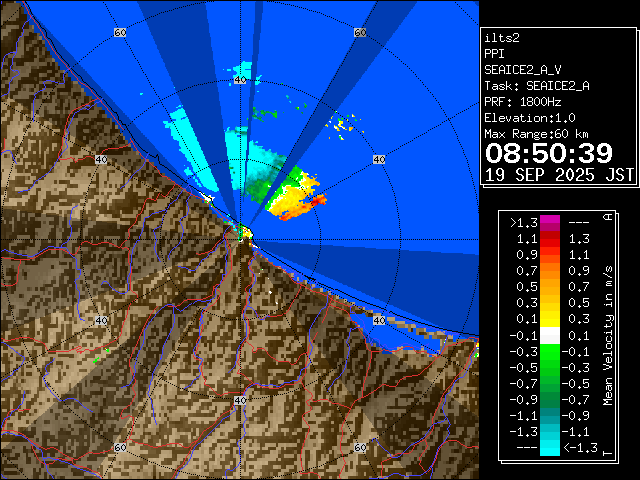Pick the dark red 1.1–1.3 legend swatch
The width and height of the screenshot is (640, 480).
[549, 239]
